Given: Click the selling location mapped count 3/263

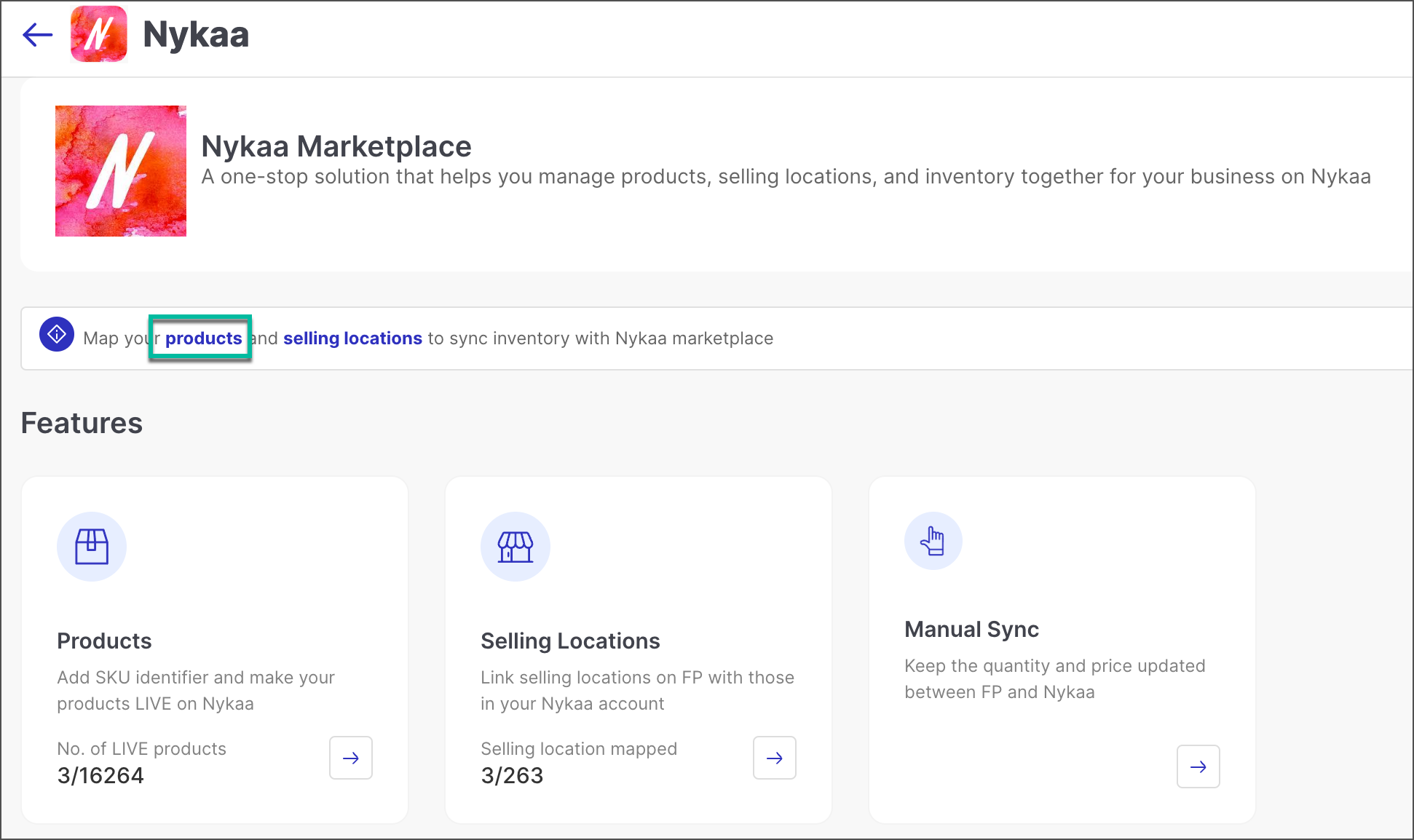Looking at the screenshot, I should pyautogui.click(x=511, y=775).
